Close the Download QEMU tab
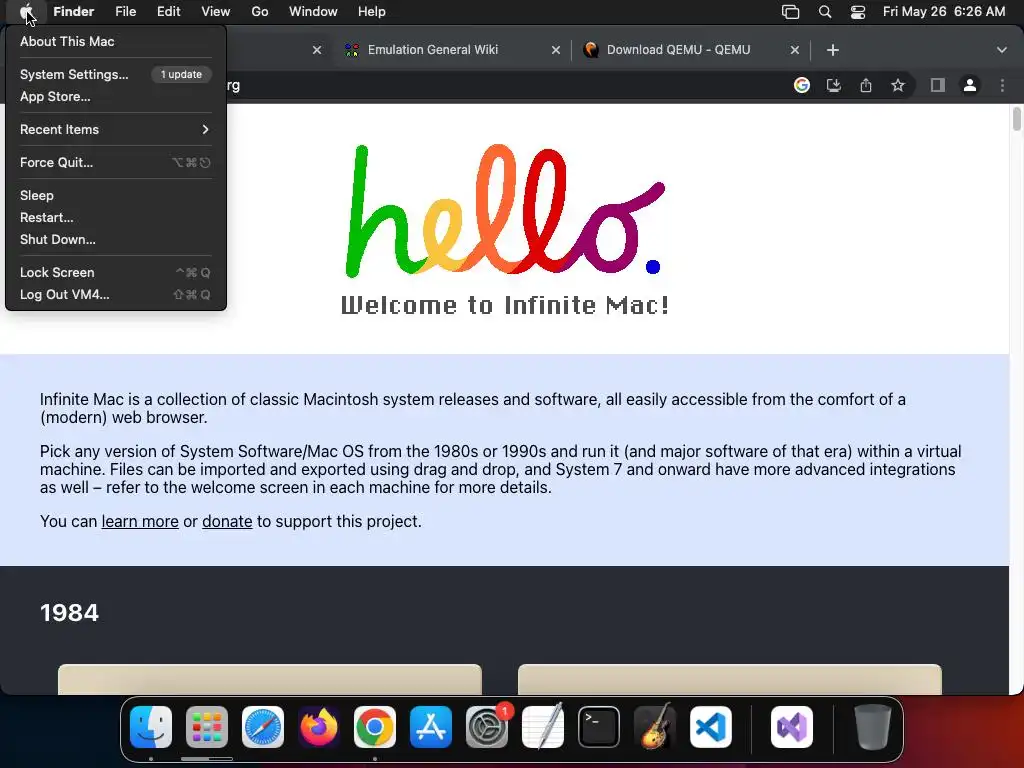1024x768 pixels. coord(795,50)
